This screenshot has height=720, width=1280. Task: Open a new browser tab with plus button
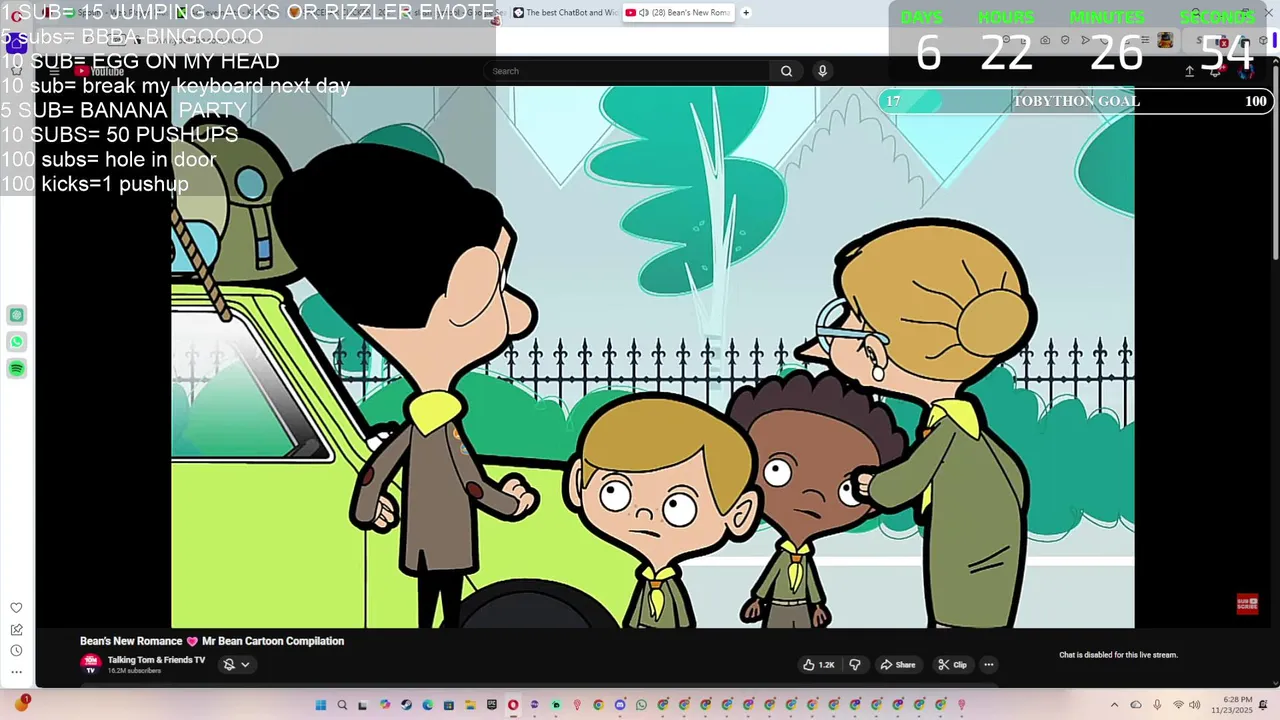(x=746, y=13)
